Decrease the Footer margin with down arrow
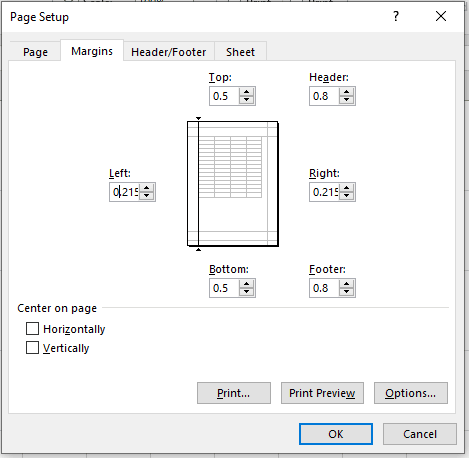 click(346, 292)
